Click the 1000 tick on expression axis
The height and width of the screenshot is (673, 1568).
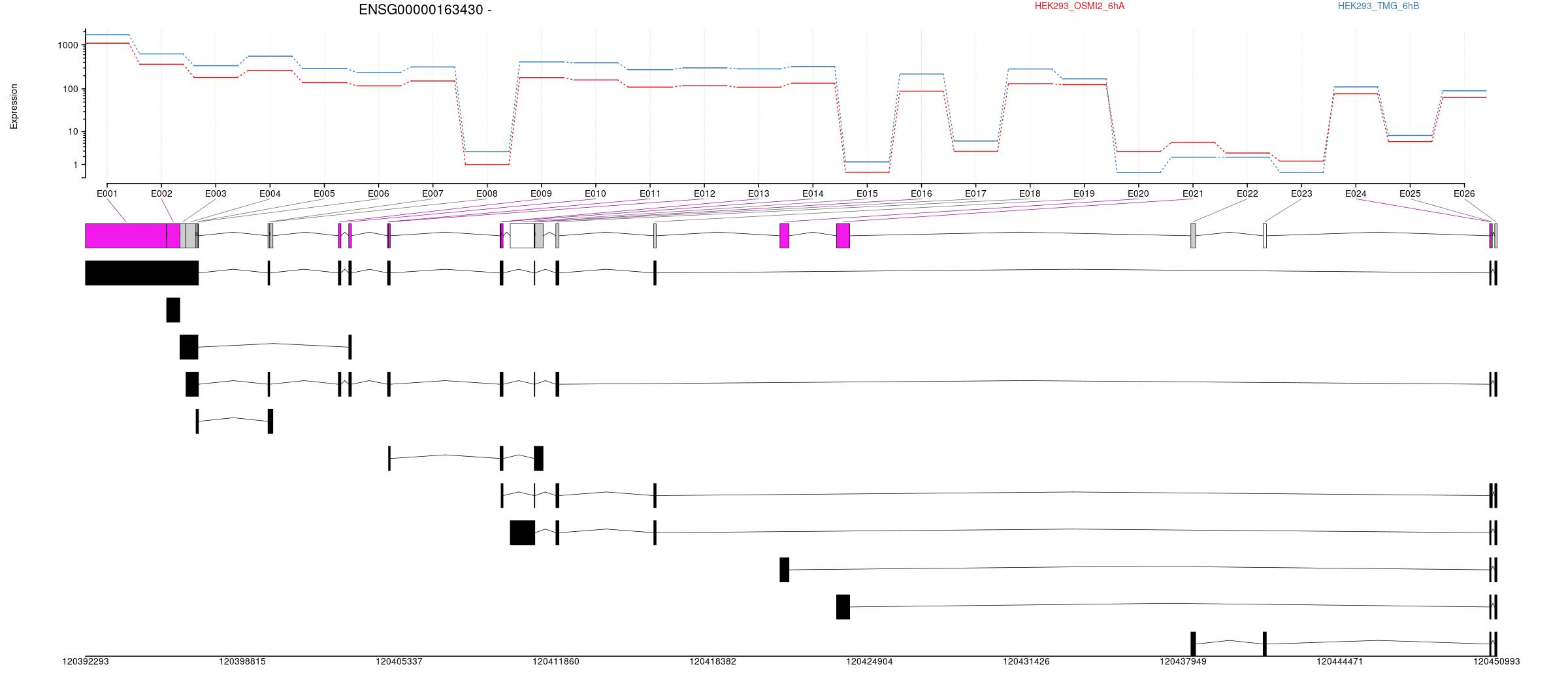click(68, 45)
